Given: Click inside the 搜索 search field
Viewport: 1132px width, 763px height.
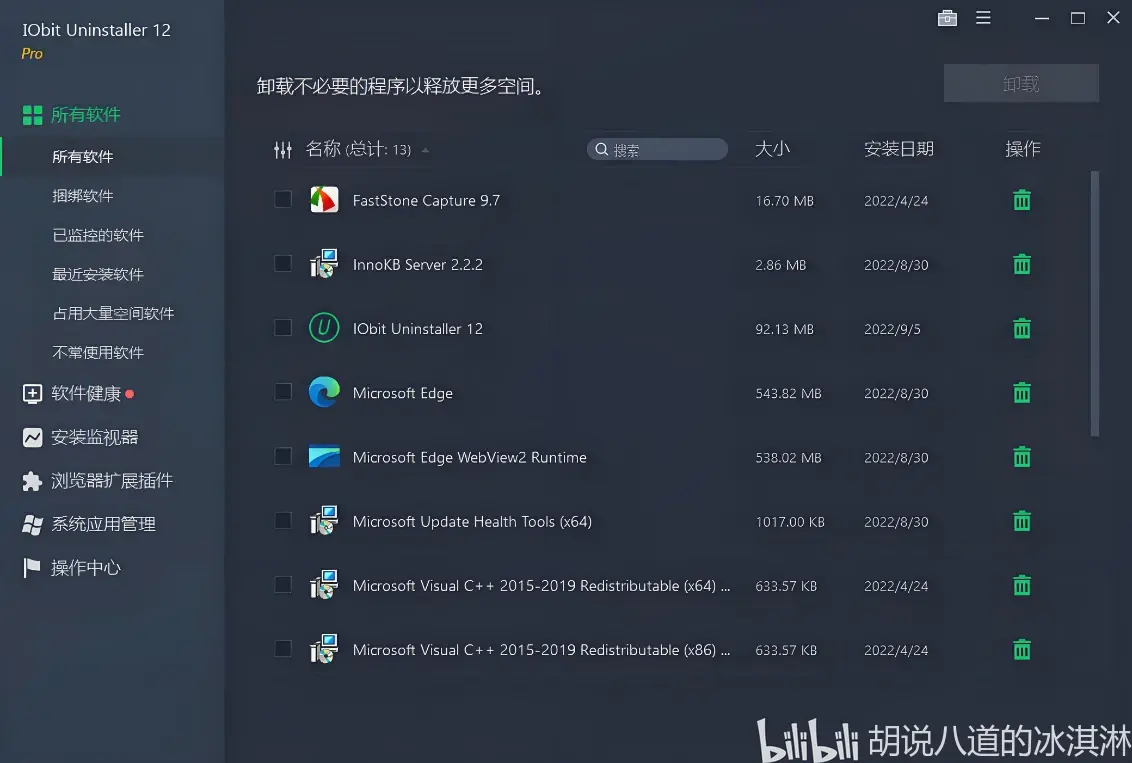Looking at the screenshot, I should coord(657,149).
